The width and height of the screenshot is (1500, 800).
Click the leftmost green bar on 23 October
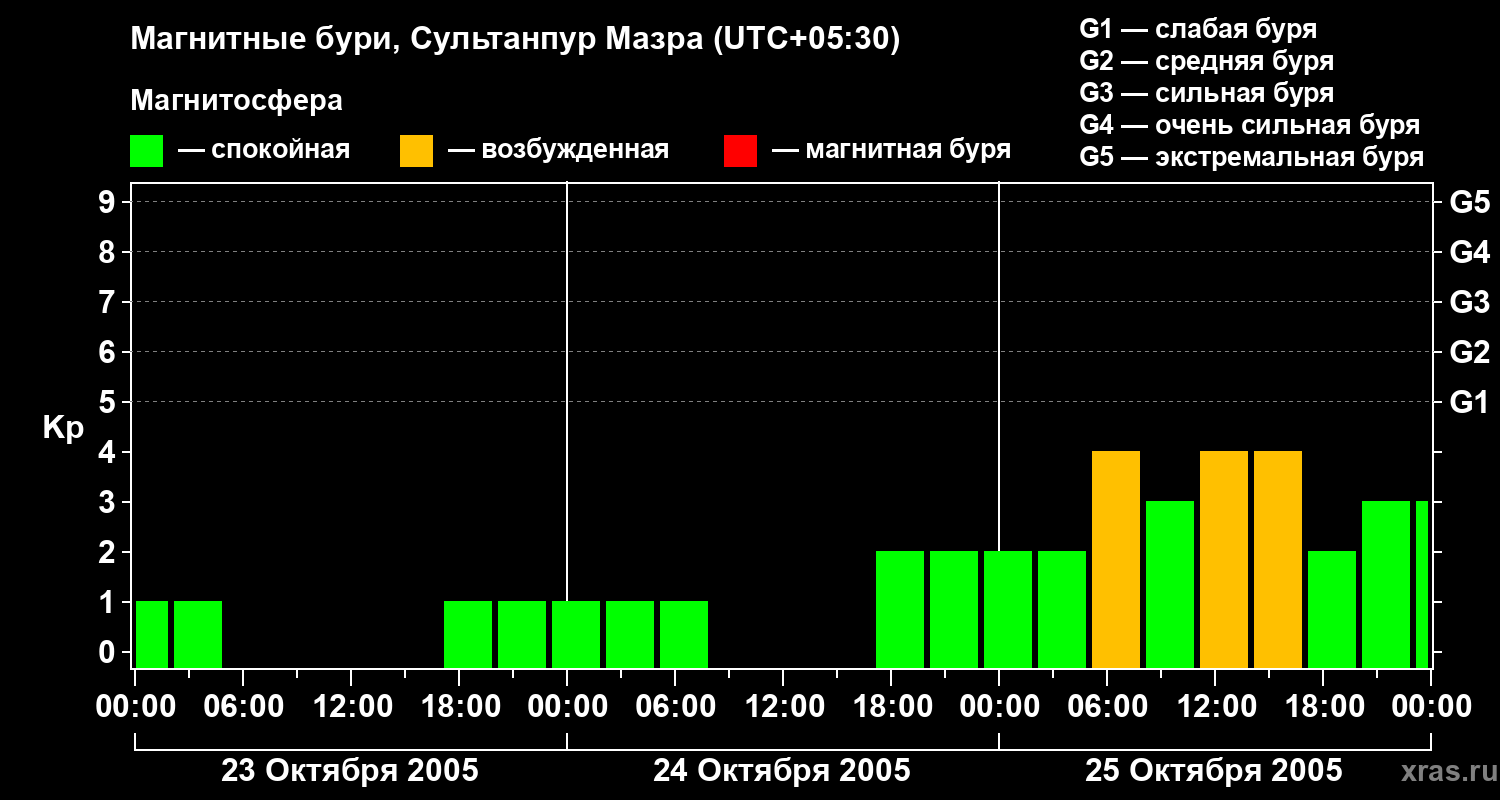(x=152, y=634)
